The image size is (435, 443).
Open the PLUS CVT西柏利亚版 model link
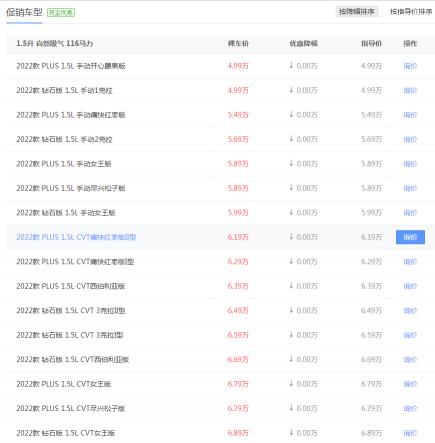pyautogui.click(x=71, y=286)
